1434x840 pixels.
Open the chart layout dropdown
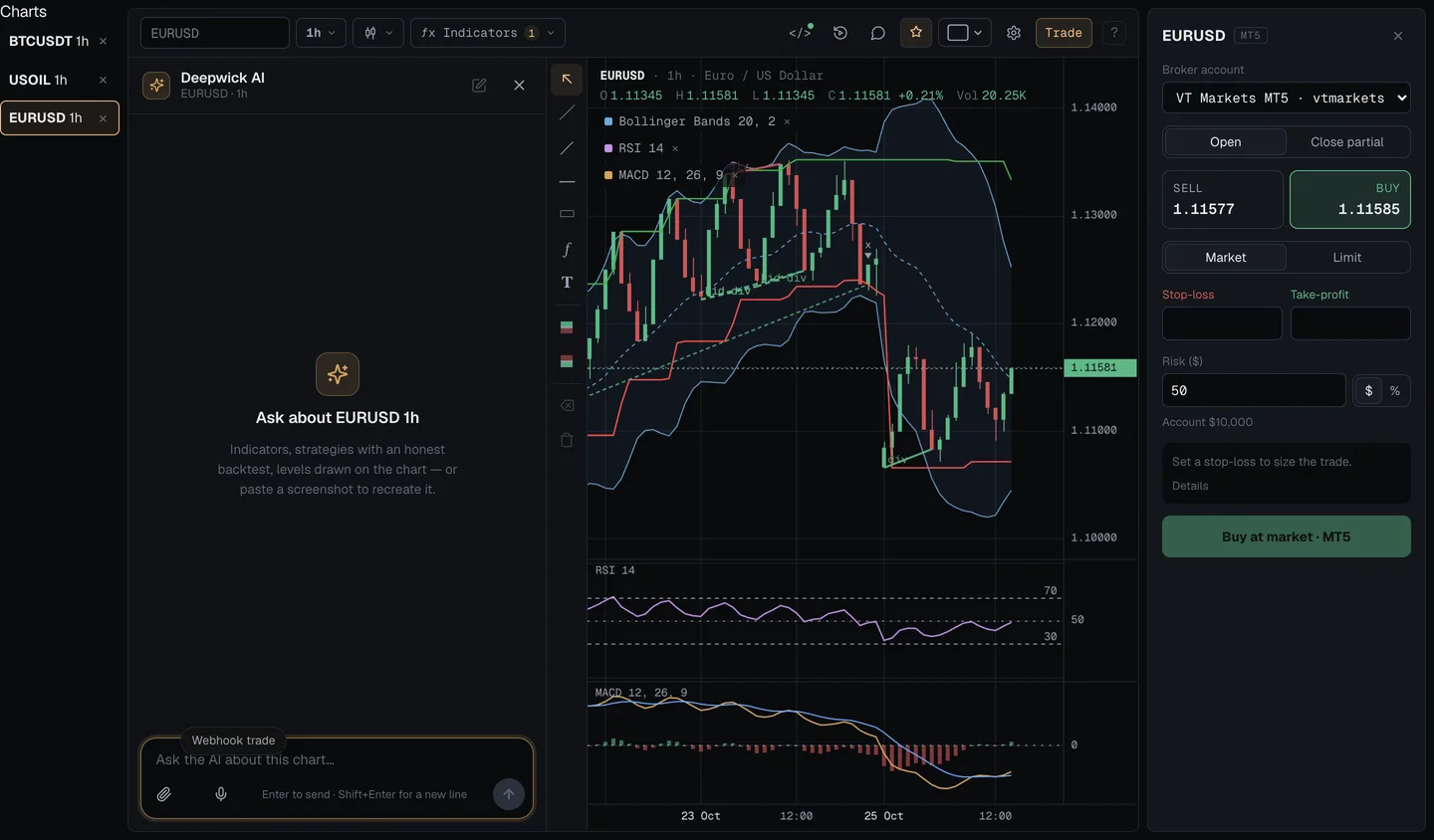point(964,33)
